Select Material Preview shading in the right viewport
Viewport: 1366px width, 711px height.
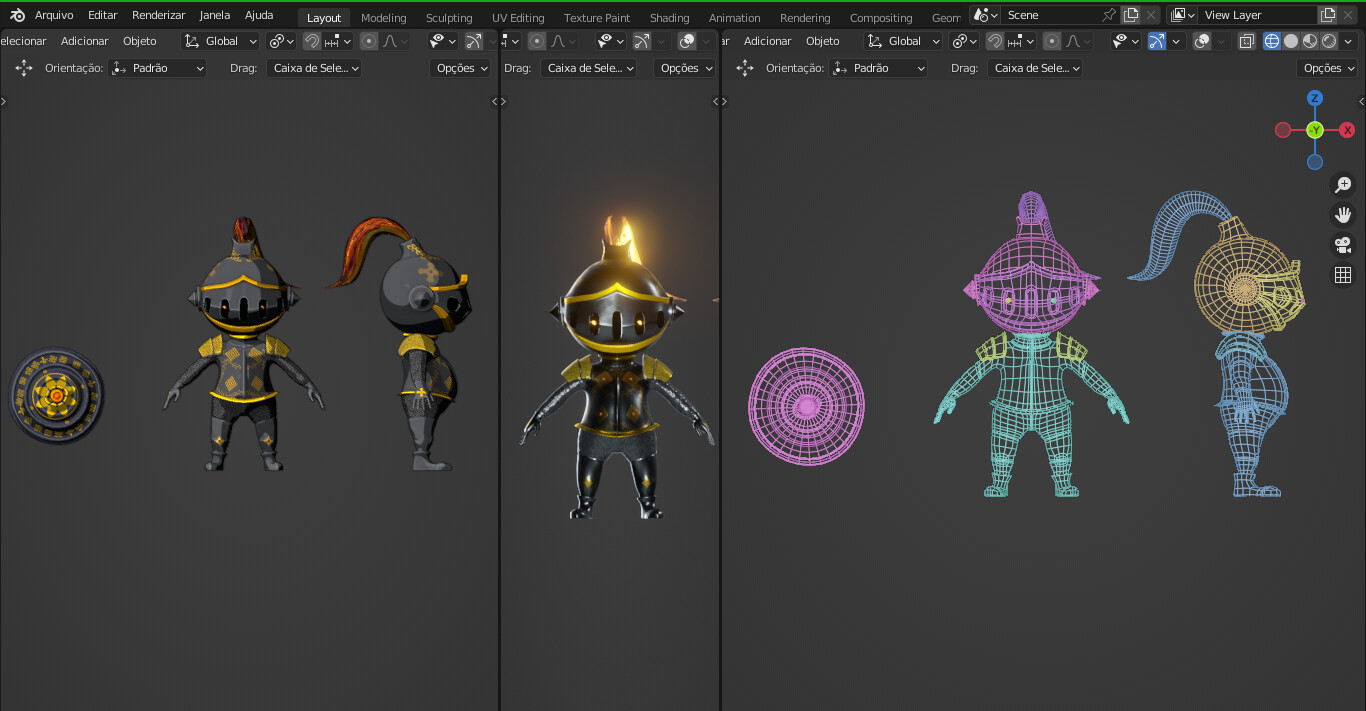(x=1309, y=41)
